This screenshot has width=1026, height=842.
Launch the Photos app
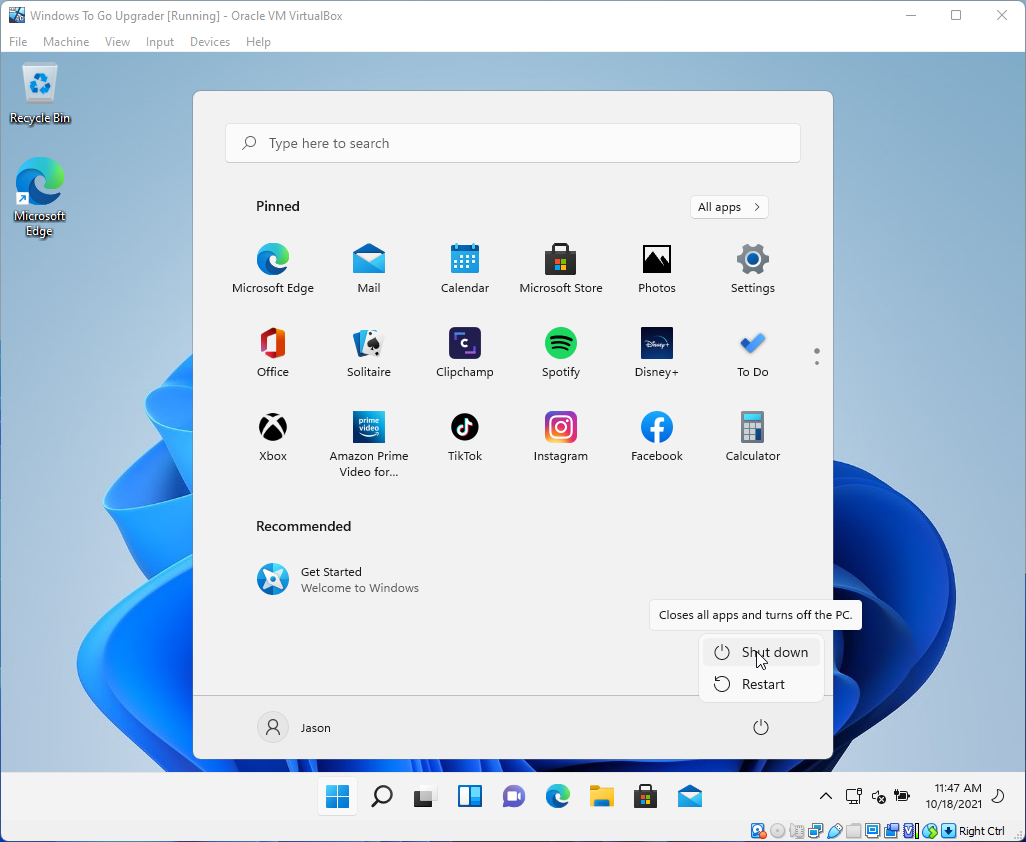coord(656,268)
